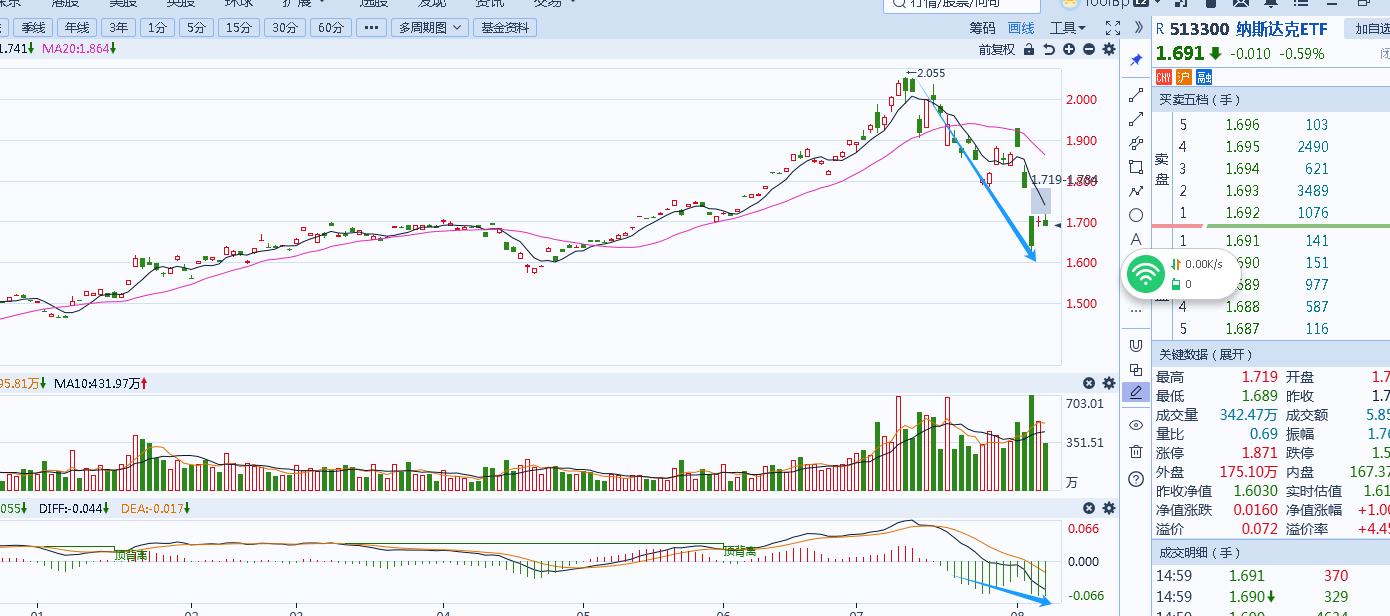The image size is (1390, 616).
Task: Click the 融 margin tag
Action: click(x=1203, y=77)
